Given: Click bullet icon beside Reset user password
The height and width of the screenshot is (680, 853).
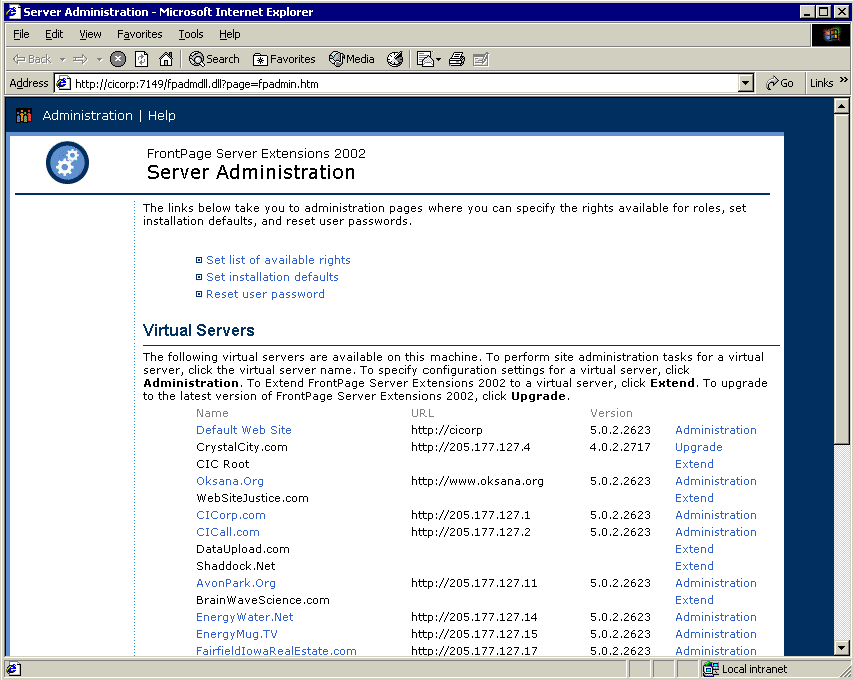Looking at the screenshot, I should click(x=199, y=294).
